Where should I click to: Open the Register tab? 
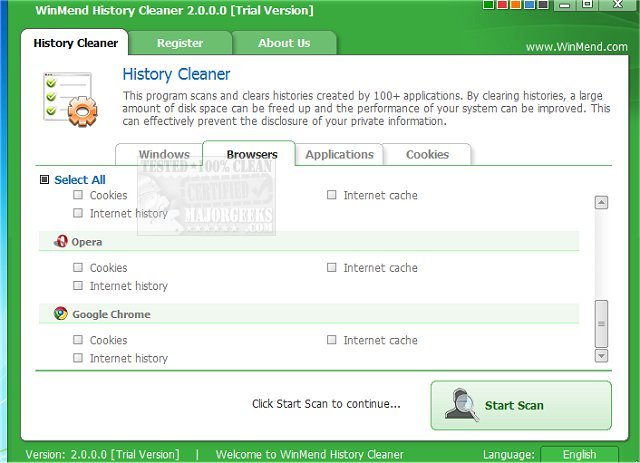(x=180, y=43)
